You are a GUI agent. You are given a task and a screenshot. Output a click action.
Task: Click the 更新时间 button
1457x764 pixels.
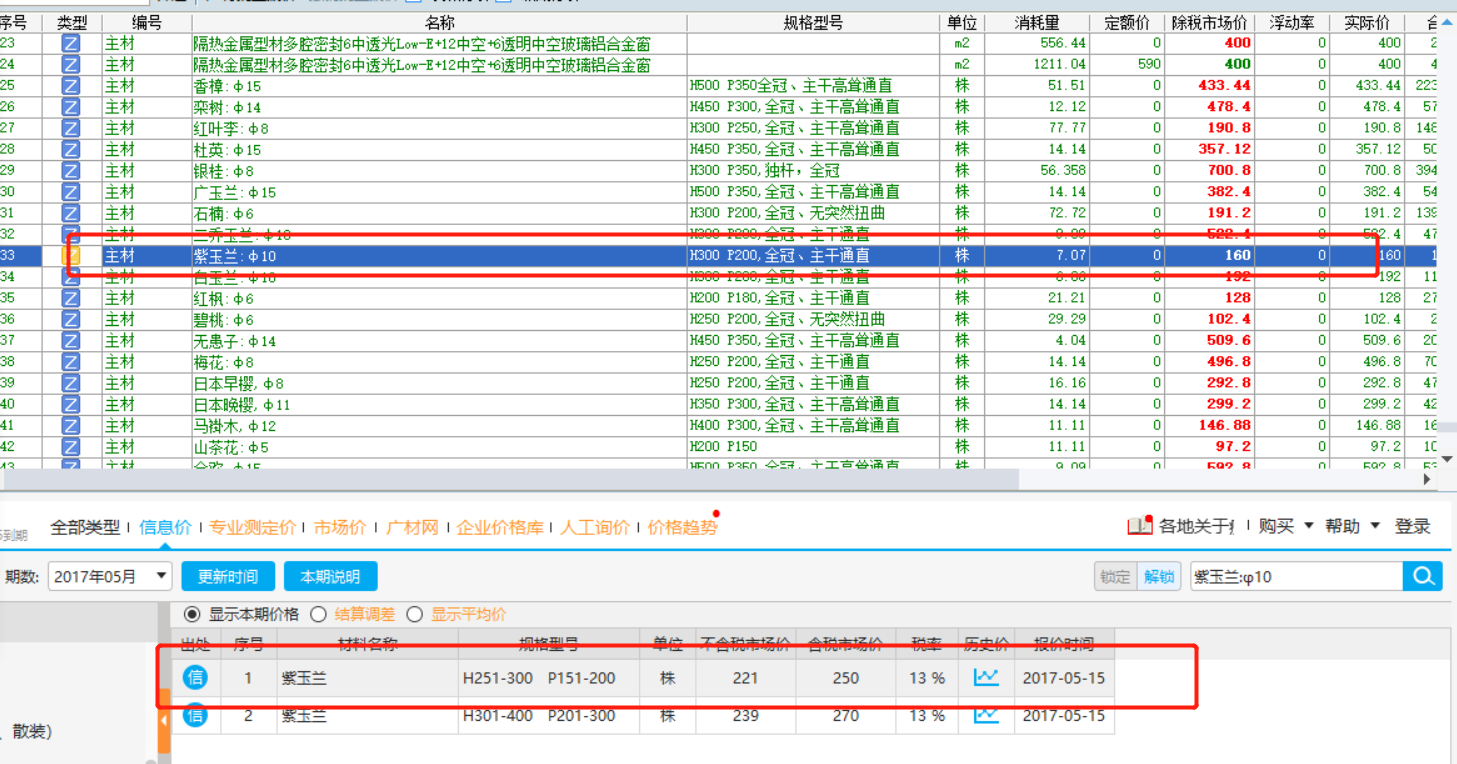[x=228, y=576]
